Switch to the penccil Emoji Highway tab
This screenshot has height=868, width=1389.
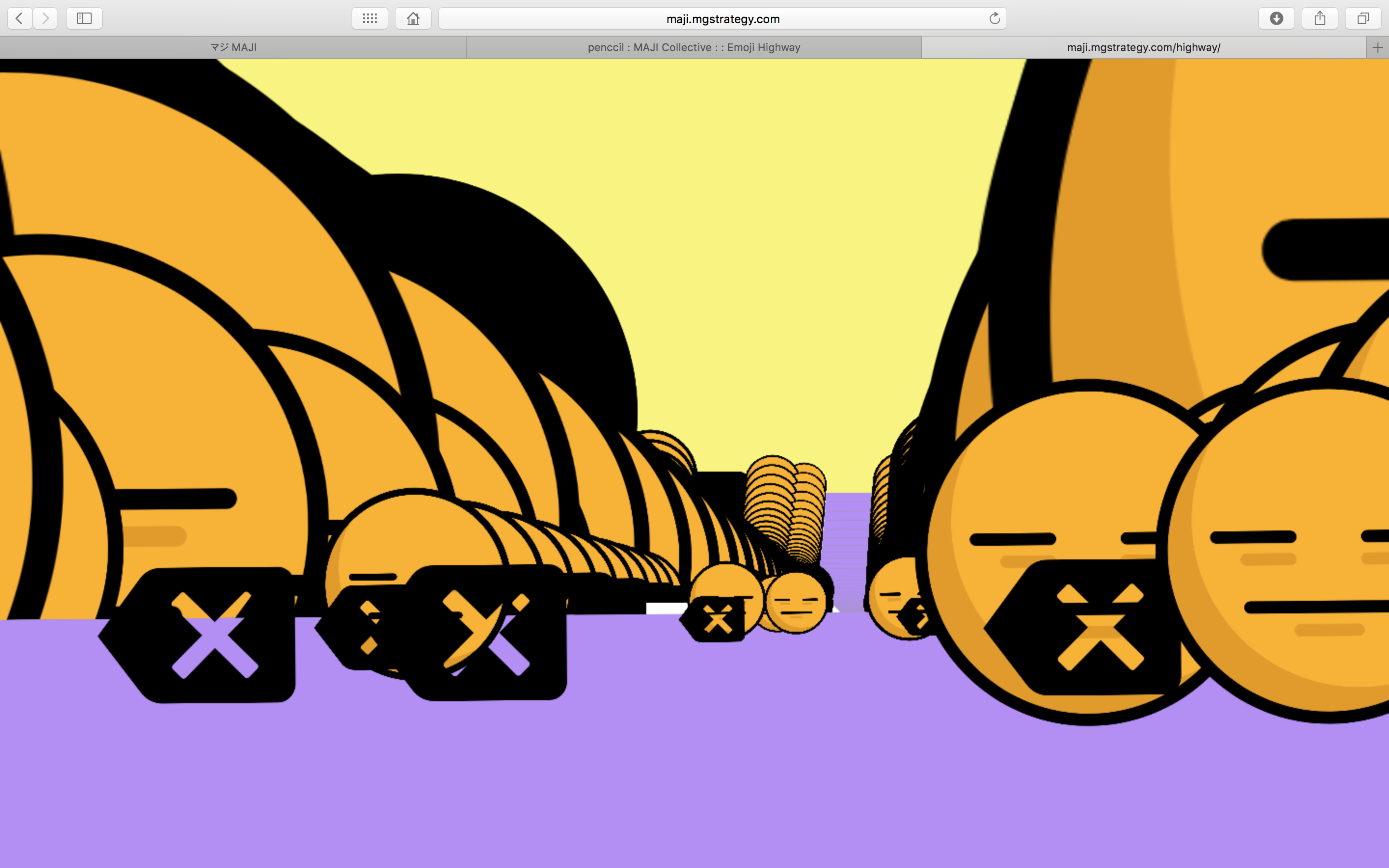click(x=694, y=48)
